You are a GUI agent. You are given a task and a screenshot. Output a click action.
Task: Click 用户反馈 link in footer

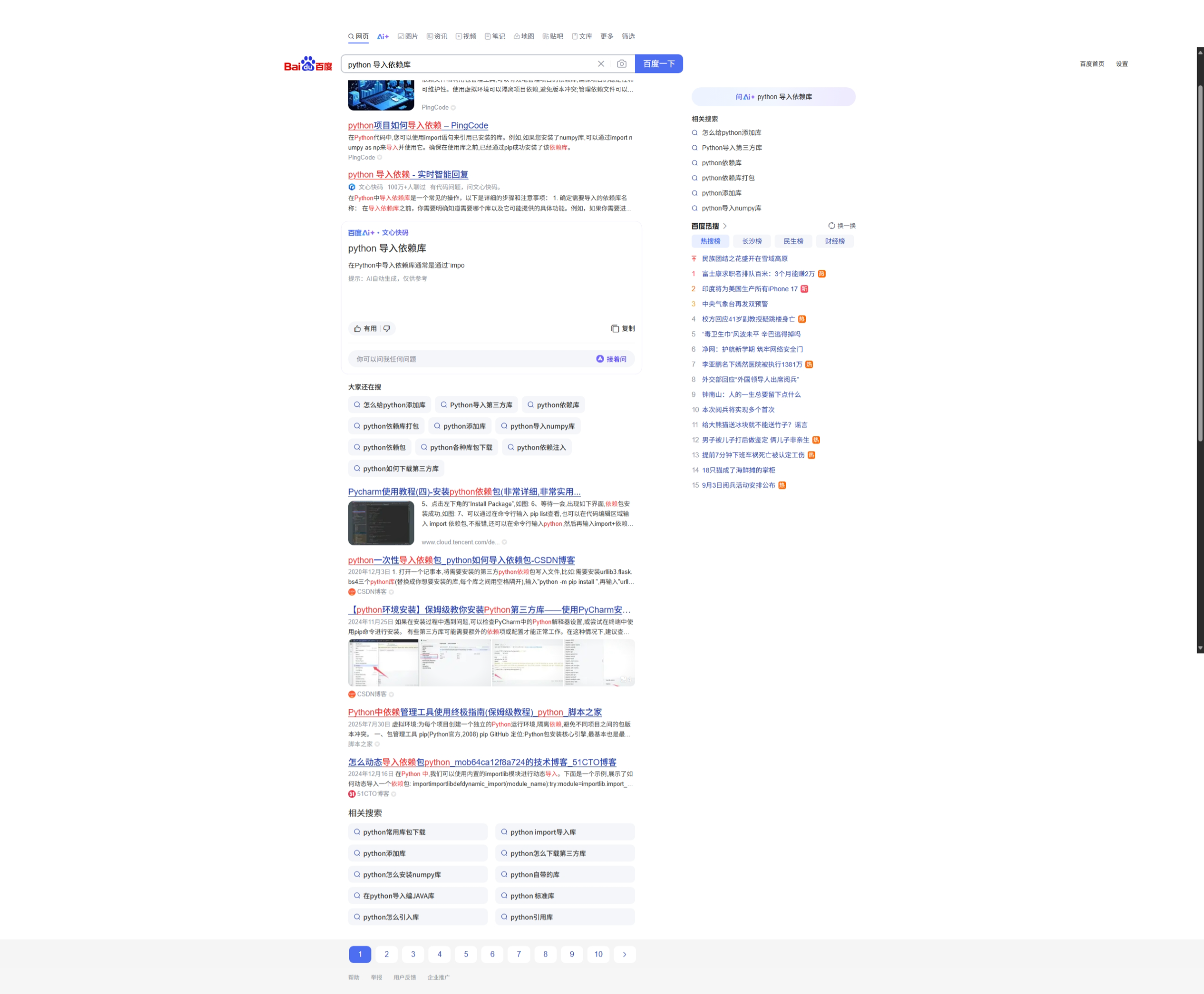click(x=404, y=978)
